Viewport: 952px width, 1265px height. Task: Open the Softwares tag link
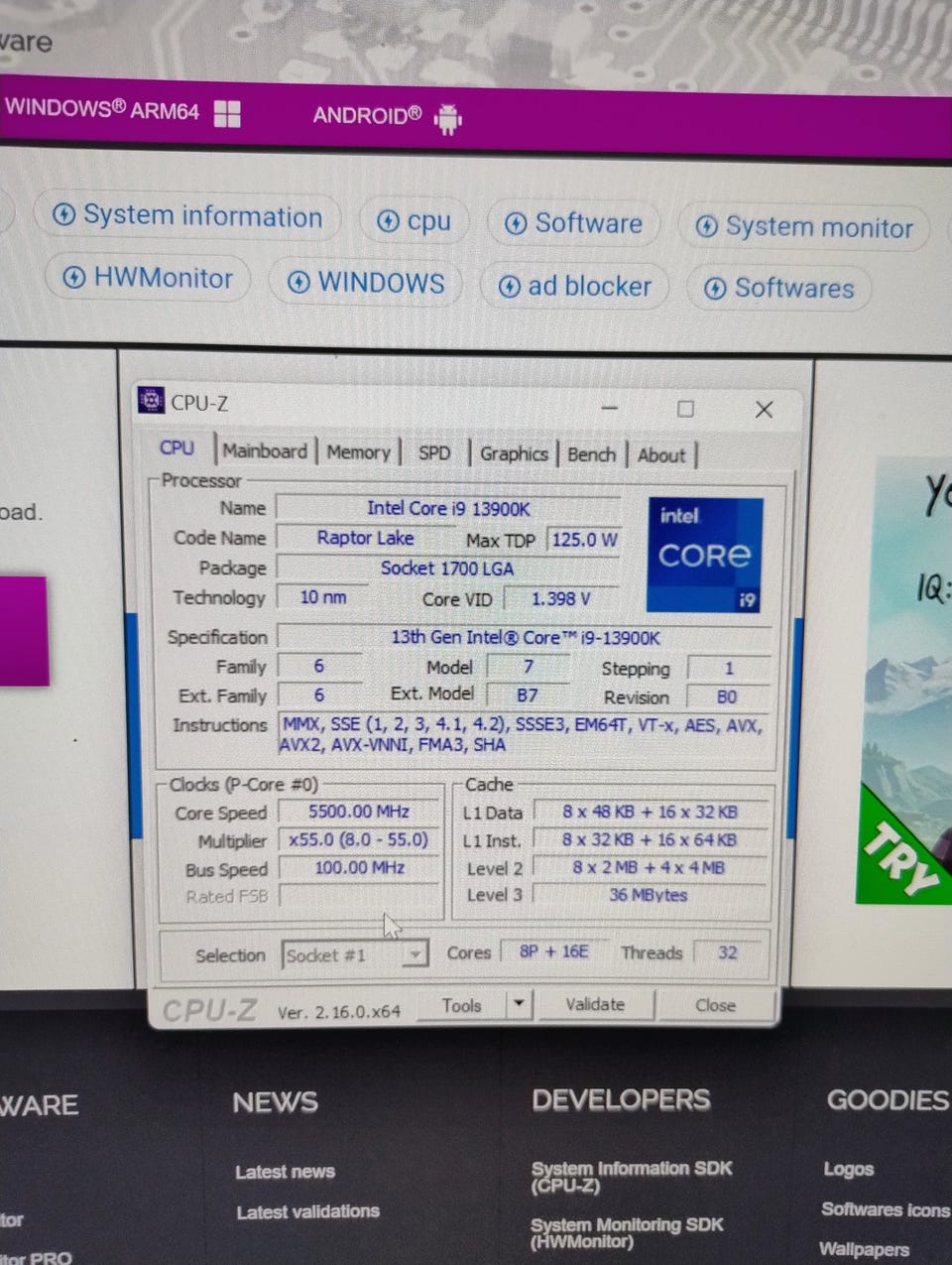click(778, 289)
